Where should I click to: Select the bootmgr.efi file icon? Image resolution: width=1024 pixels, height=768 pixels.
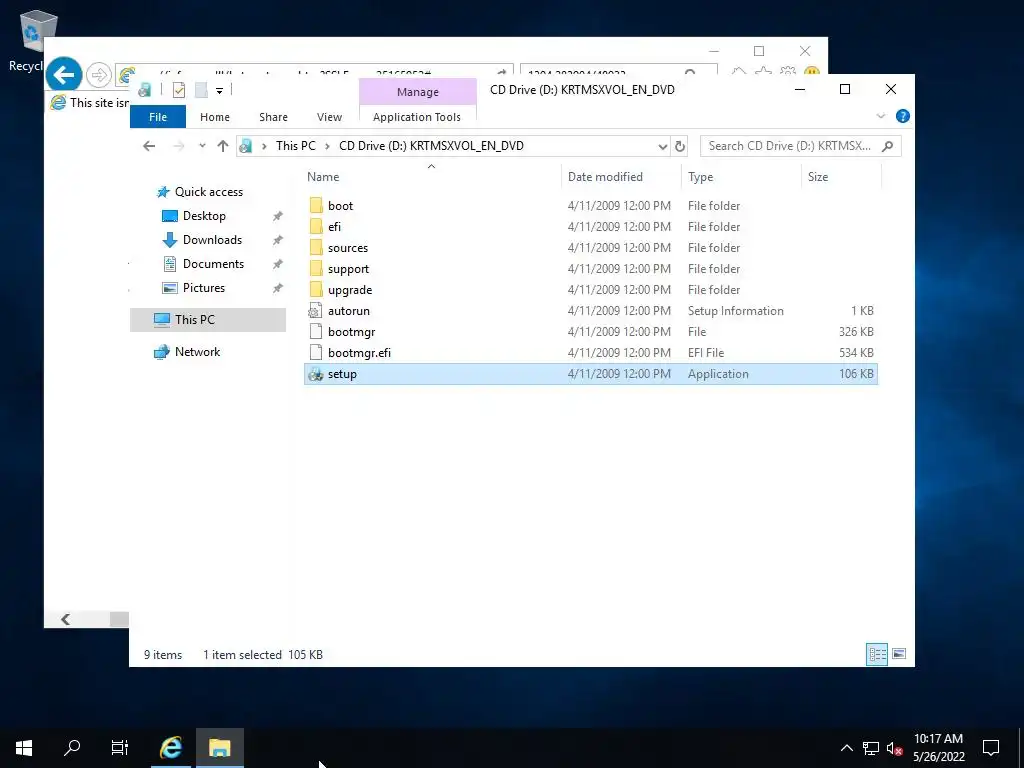point(316,353)
